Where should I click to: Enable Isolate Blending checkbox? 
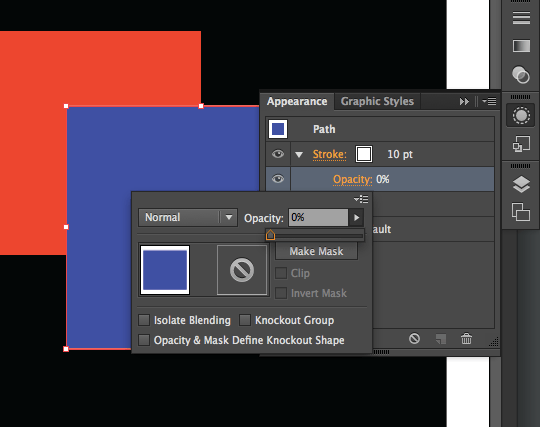(x=144, y=320)
